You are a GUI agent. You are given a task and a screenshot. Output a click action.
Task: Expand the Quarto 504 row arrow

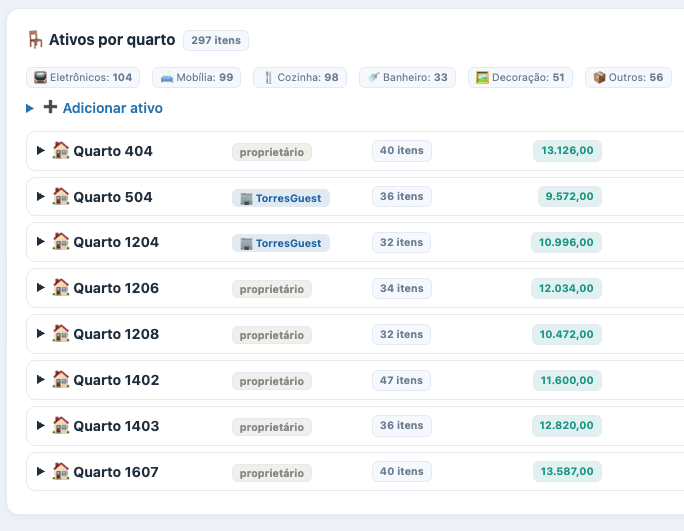(x=41, y=196)
